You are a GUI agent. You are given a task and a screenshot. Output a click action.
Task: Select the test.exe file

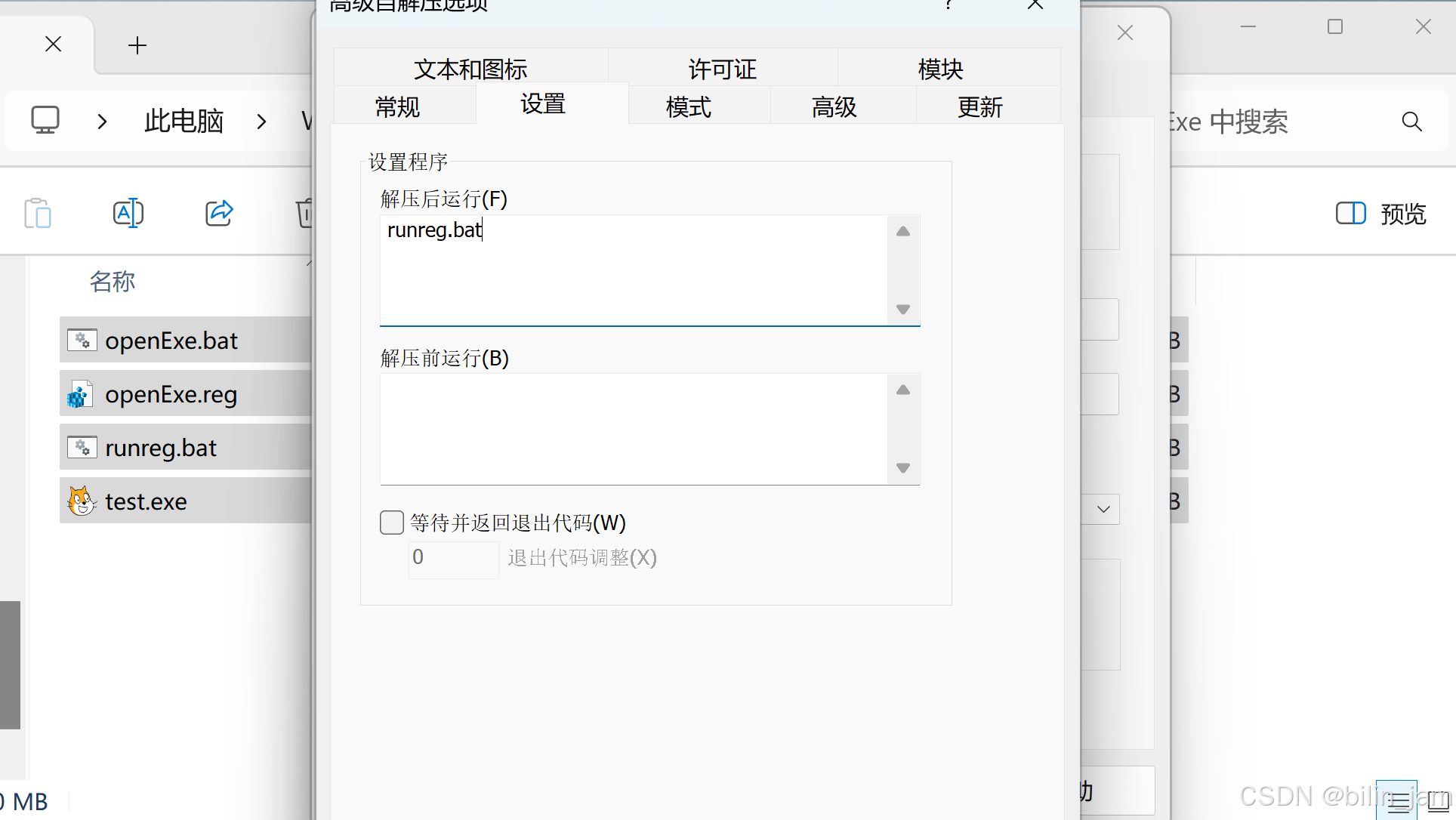(147, 501)
